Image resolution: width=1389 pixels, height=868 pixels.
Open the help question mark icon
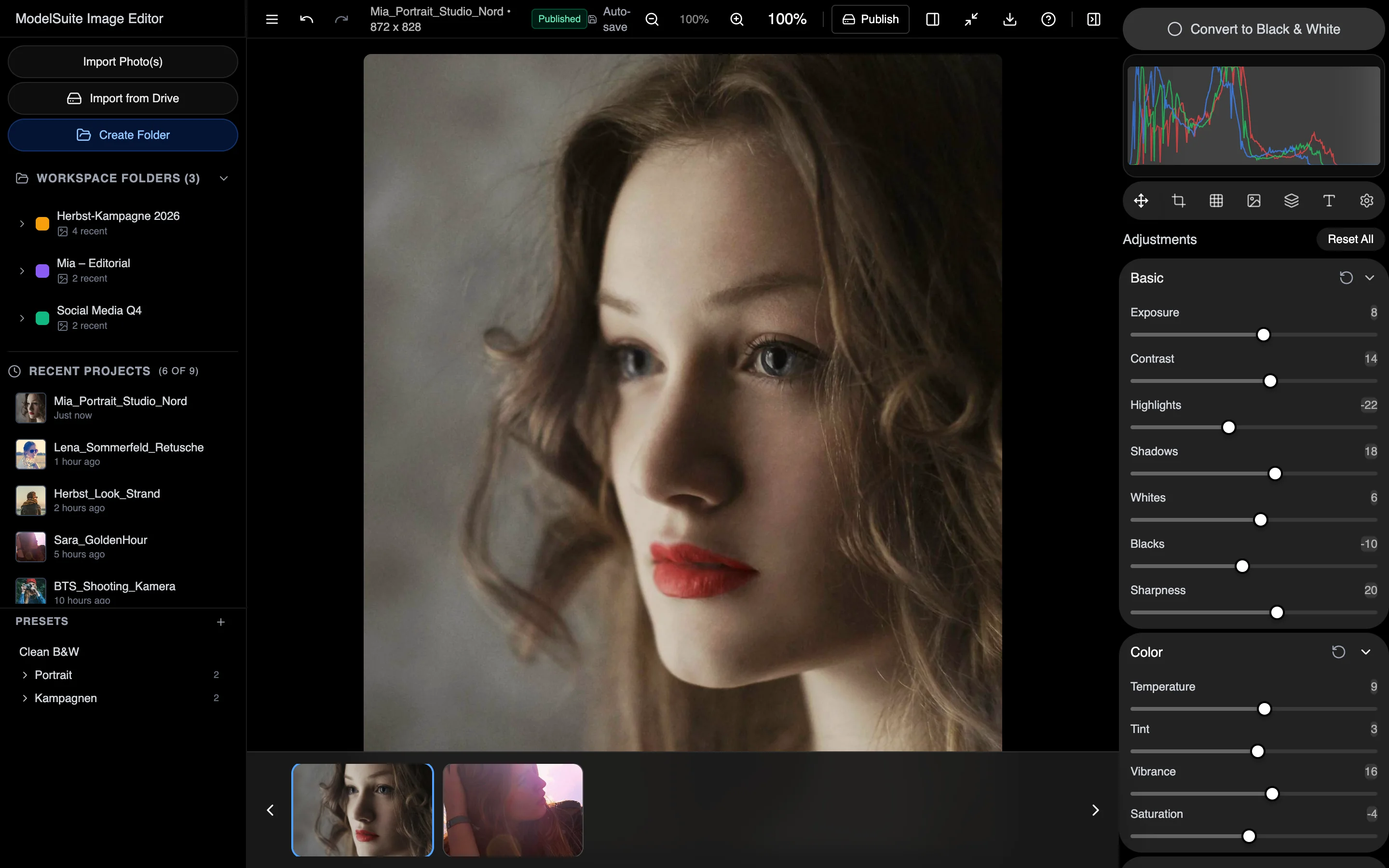[1048, 19]
